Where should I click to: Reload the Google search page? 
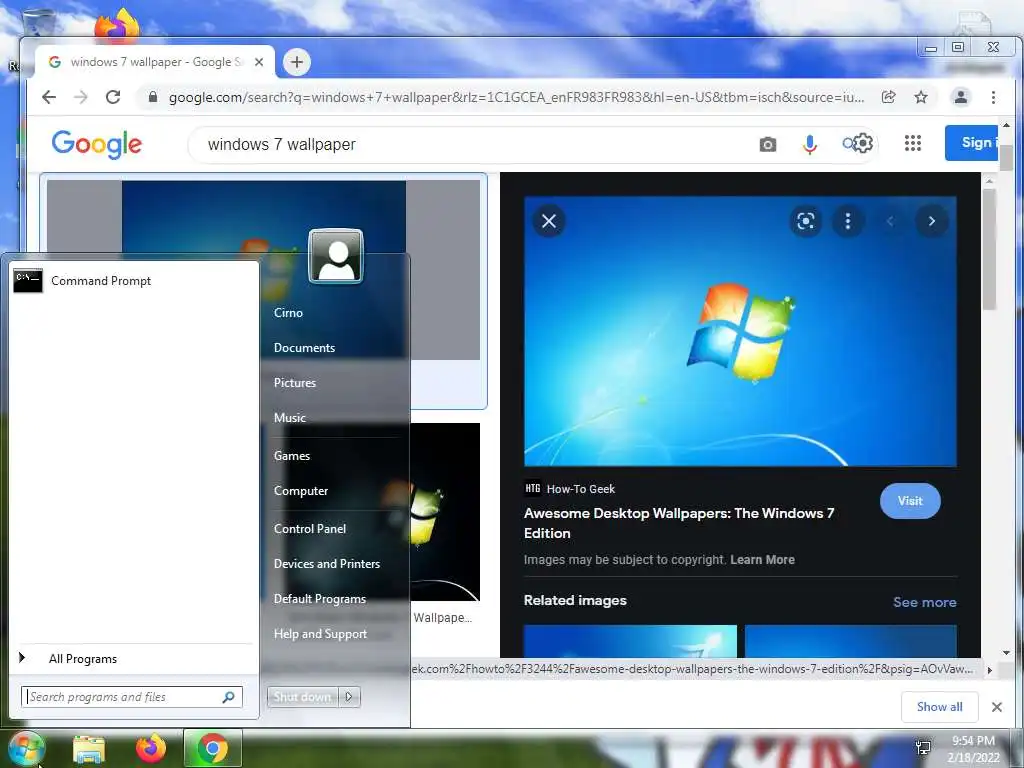coord(113,97)
